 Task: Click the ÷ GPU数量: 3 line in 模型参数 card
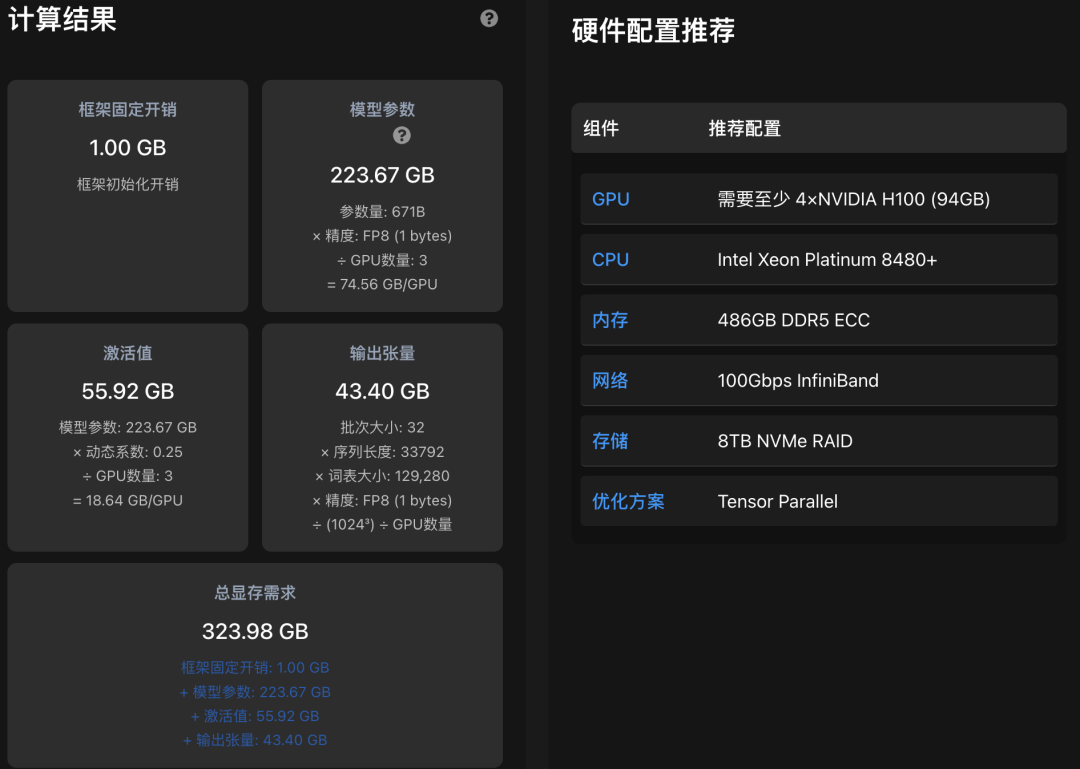pyautogui.click(x=382, y=260)
